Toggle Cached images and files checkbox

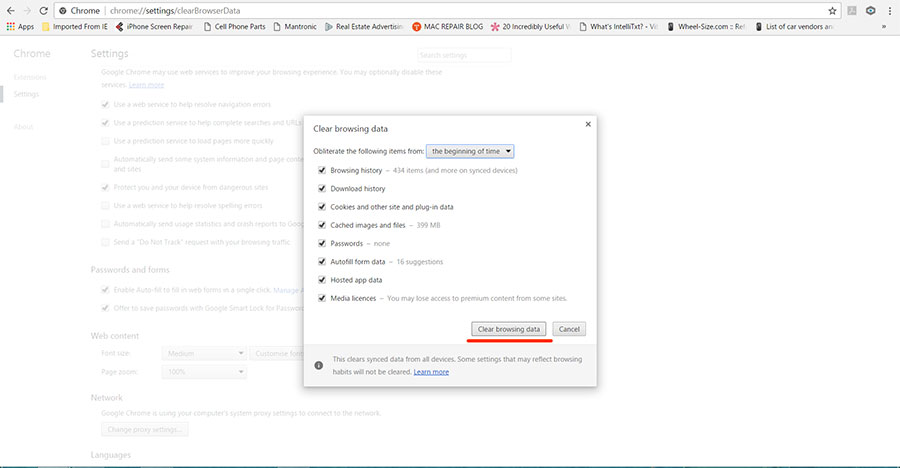click(x=322, y=225)
